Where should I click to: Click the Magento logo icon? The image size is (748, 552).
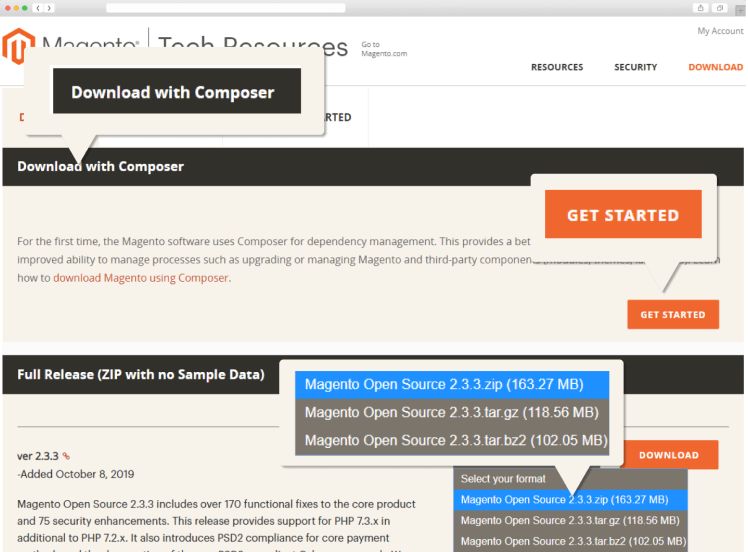18,45
